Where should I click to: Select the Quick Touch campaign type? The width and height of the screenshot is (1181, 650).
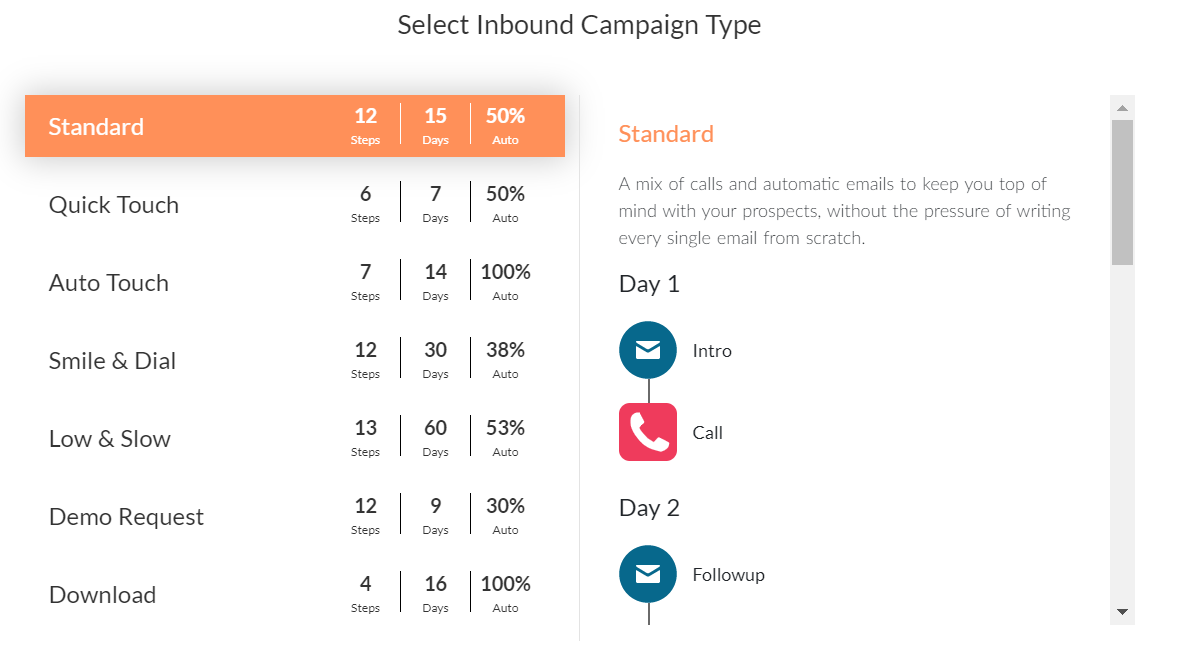point(114,205)
